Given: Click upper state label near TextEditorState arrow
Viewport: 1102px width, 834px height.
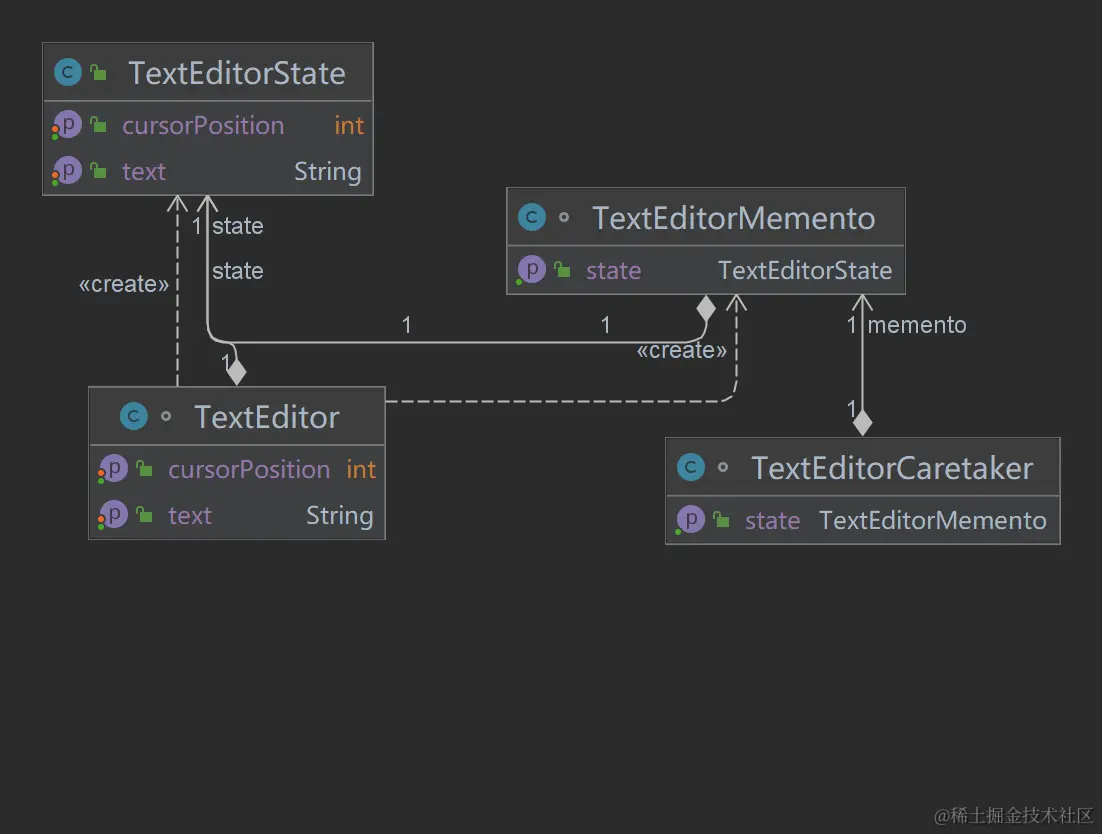Looking at the screenshot, I should point(238,226).
